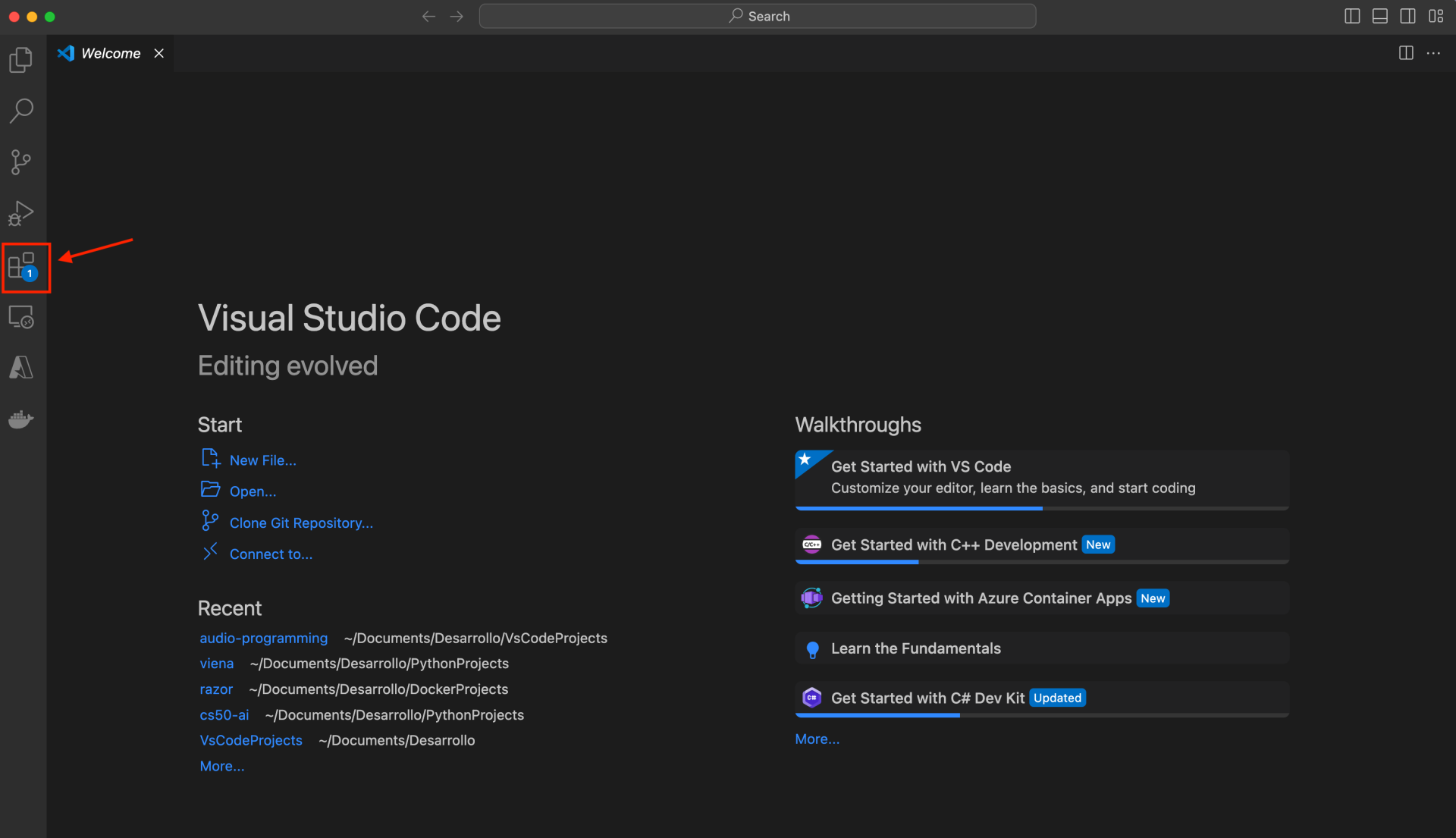Image resolution: width=1456 pixels, height=838 pixels.
Task: Click the New badge on C++ Development
Action: [1098, 545]
